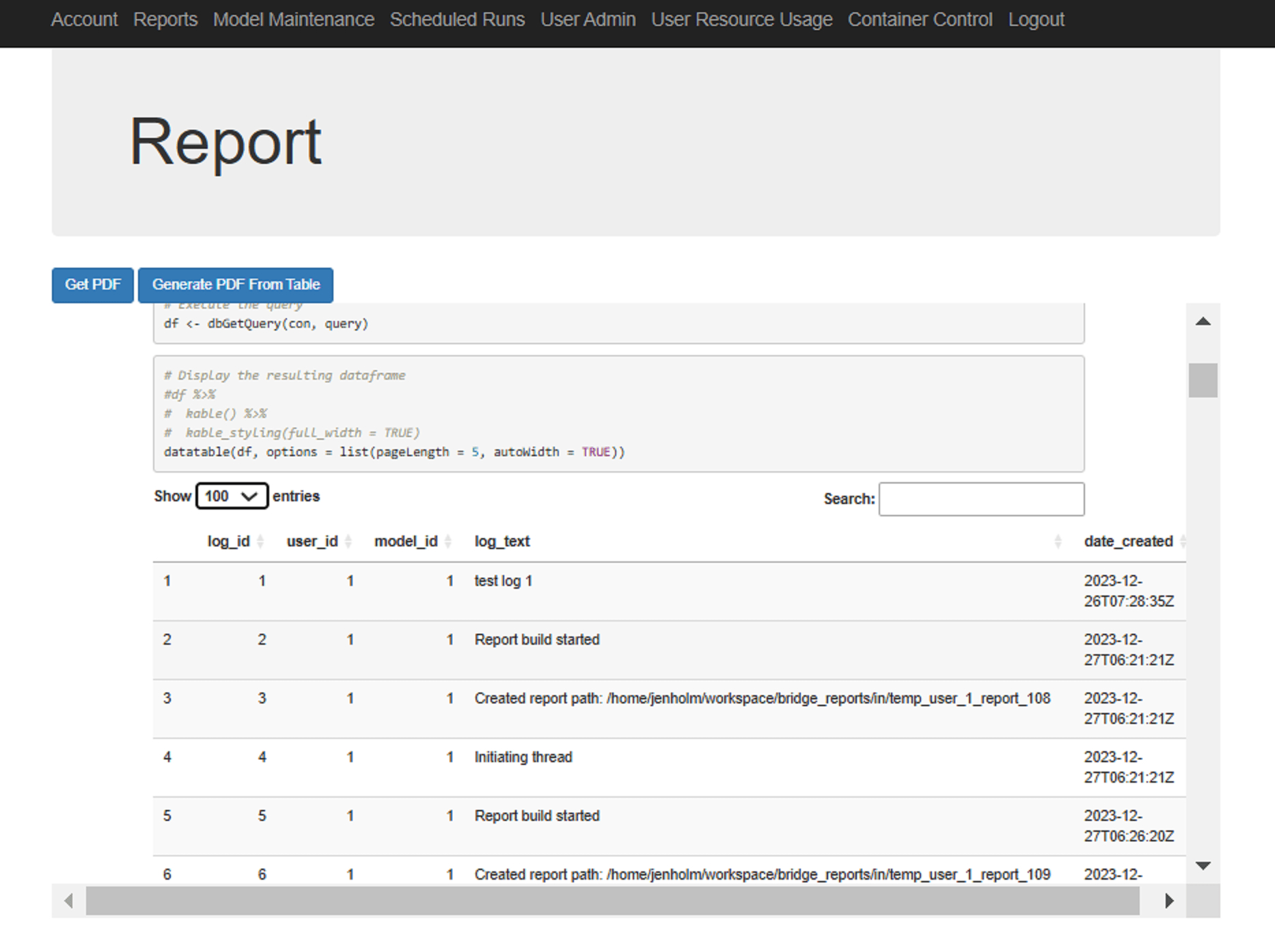View User Resource Usage
The image size is (1275, 952).
click(742, 20)
